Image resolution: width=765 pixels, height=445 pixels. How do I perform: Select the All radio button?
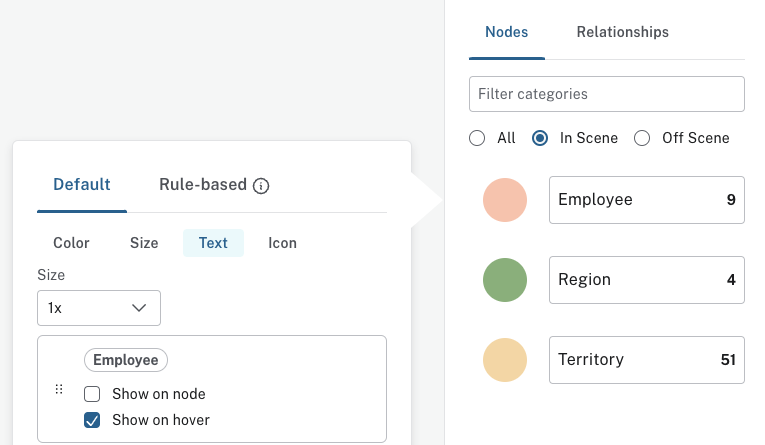point(477,138)
